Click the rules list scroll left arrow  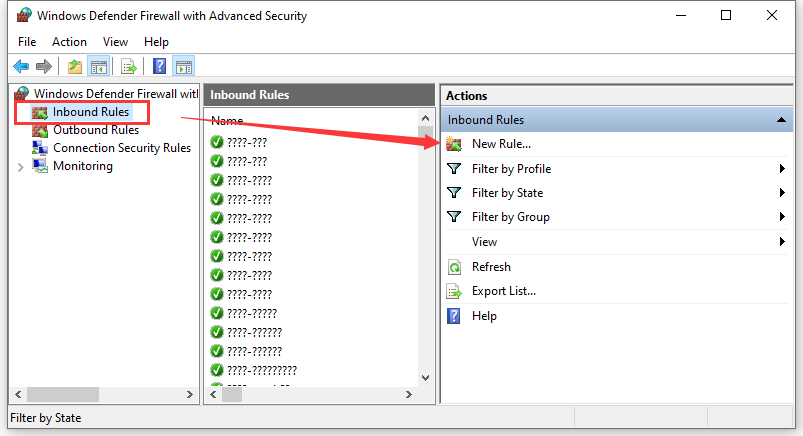pyautogui.click(x=214, y=395)
